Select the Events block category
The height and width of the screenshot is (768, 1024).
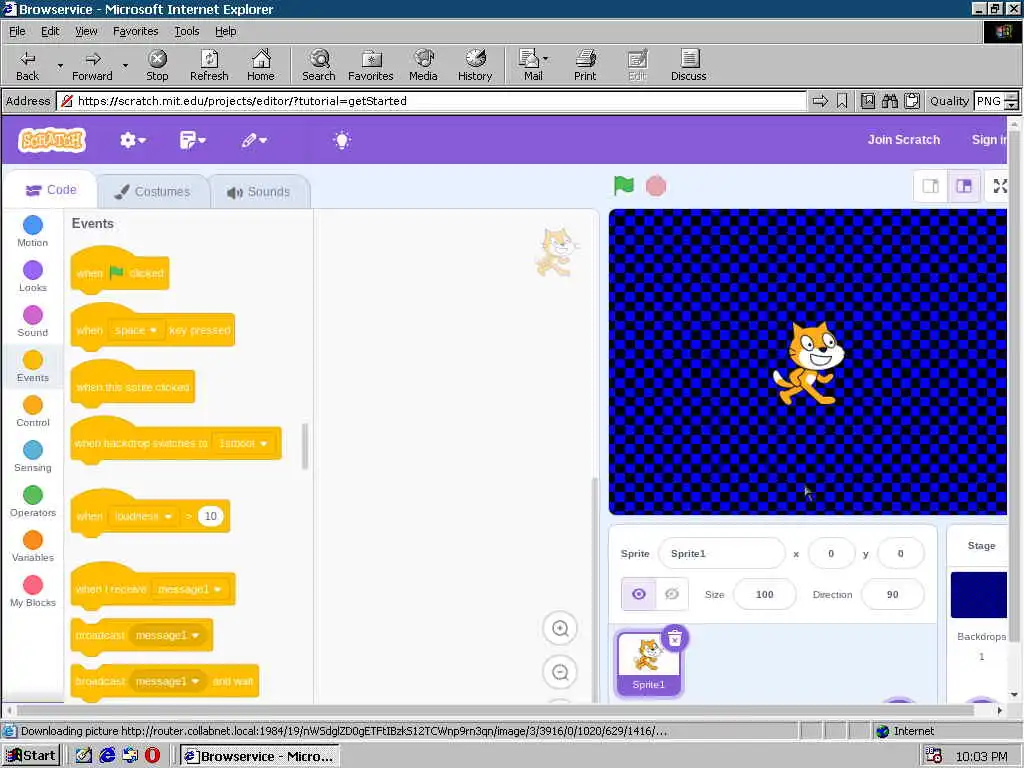pos(33,366)
